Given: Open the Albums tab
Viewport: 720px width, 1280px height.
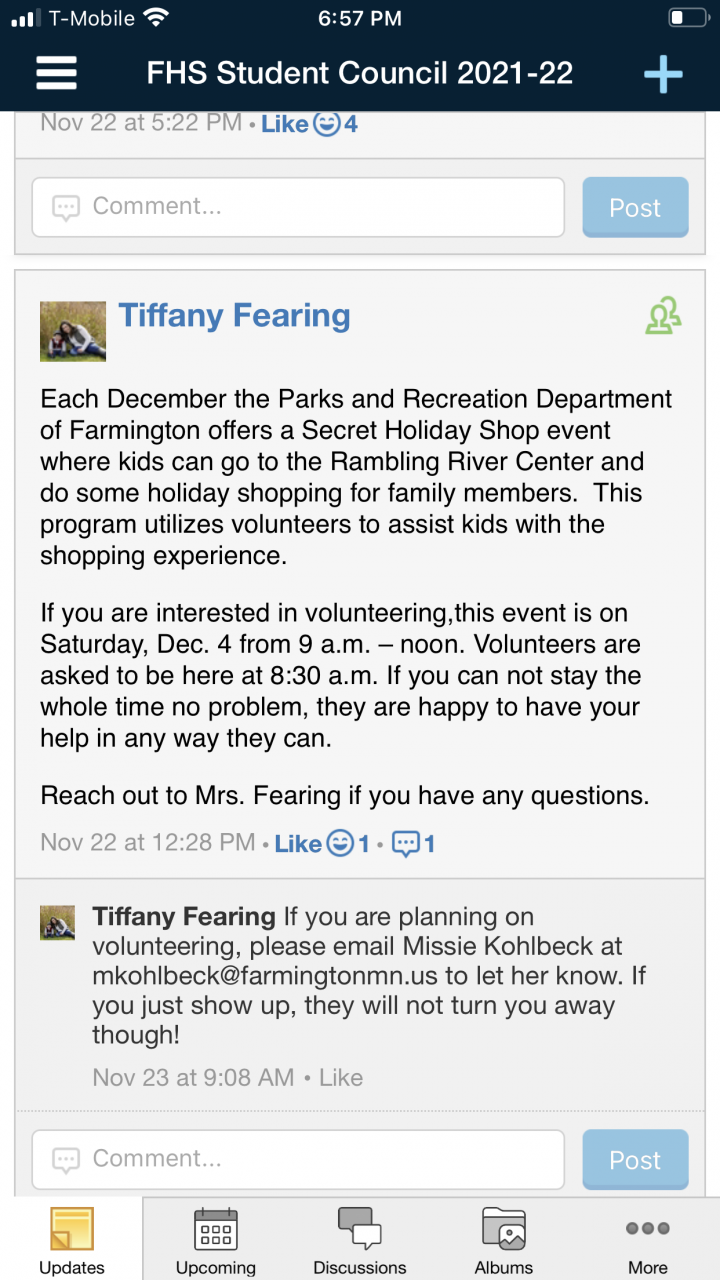Looking at the screenshot, I should coord(504,1240).
